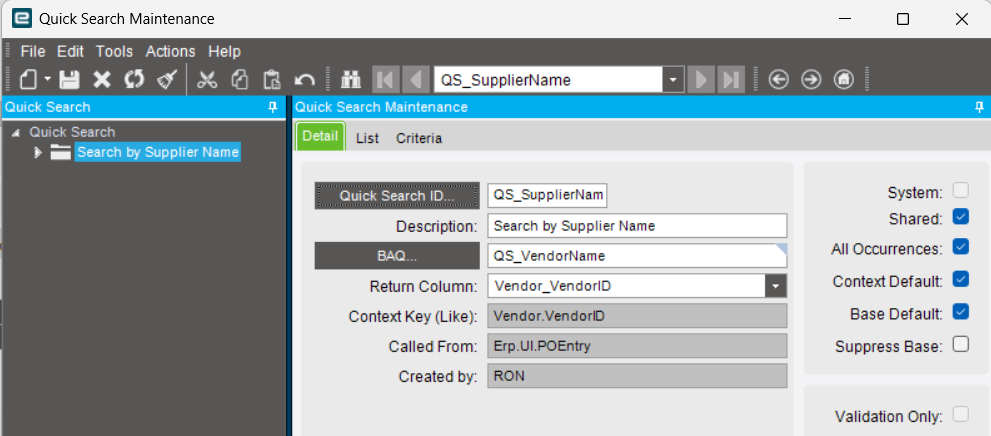Go to next record arrow
Viewport: 991px width, 436px height.
(x=700, y=80)
